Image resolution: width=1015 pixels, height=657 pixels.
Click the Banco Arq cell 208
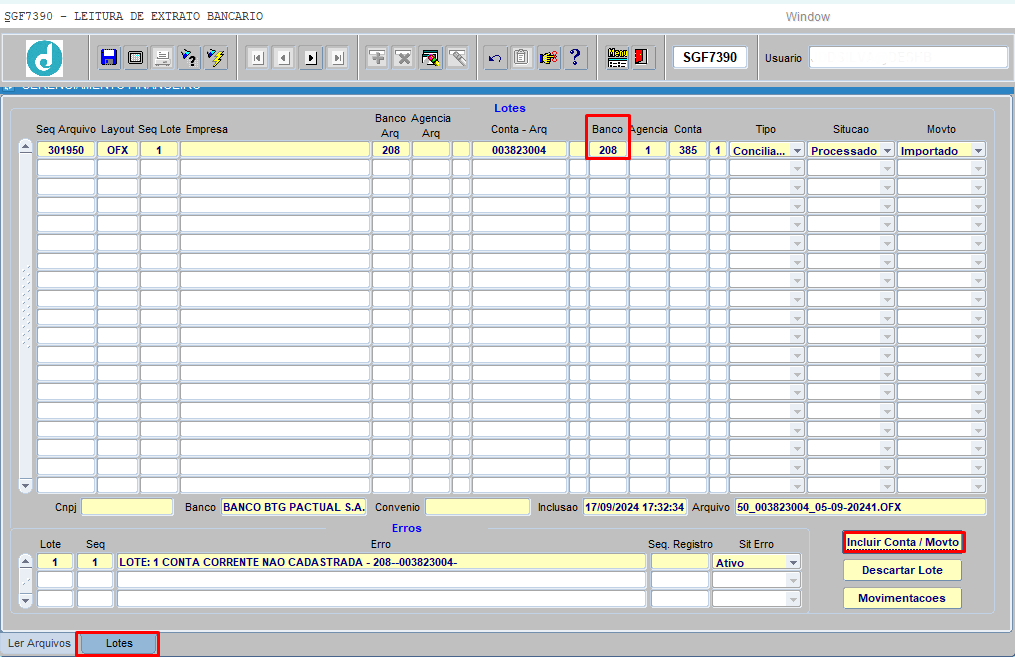pos(391,150)
